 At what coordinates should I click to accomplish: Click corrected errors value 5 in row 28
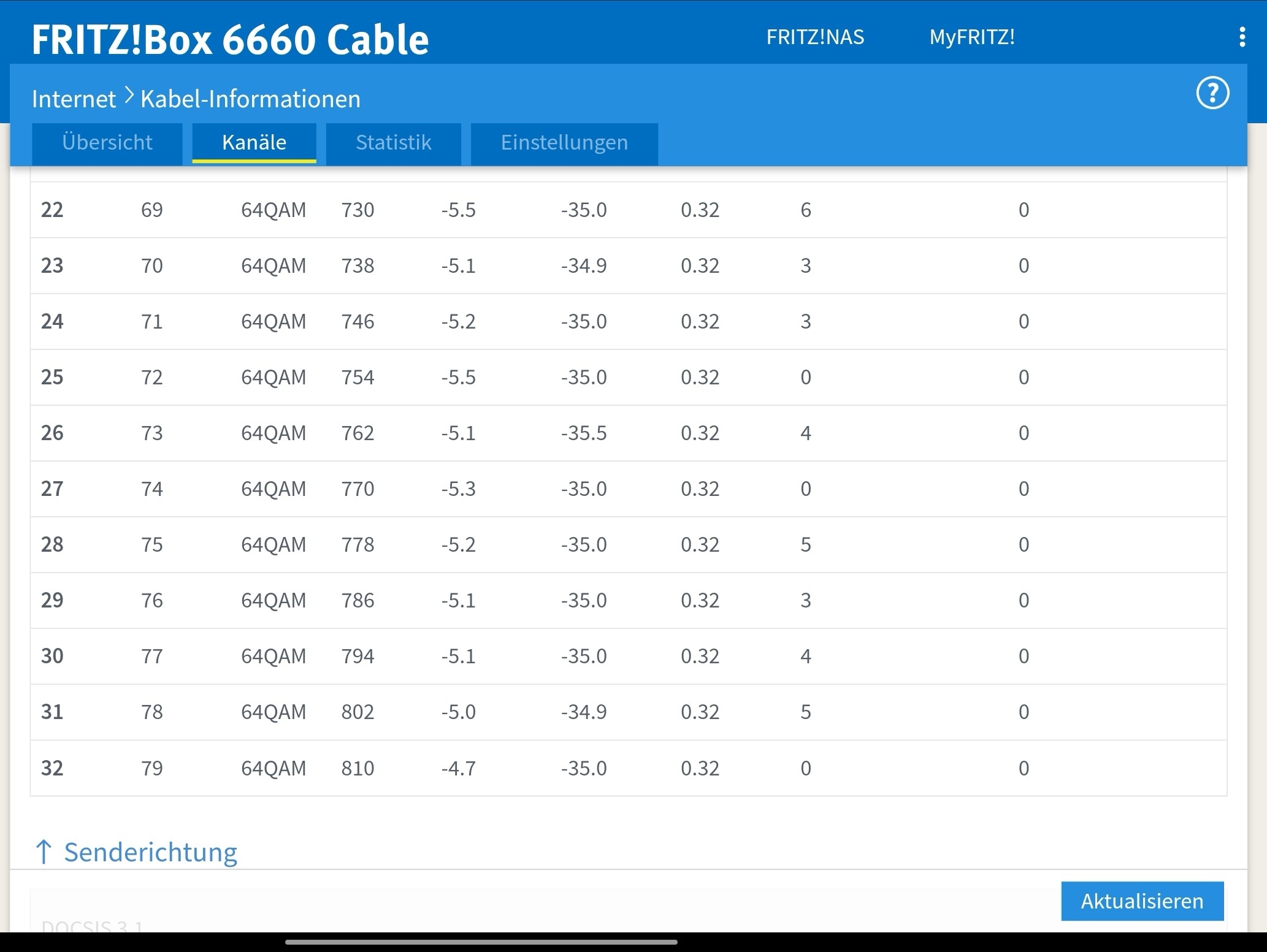(x=806, y=544)
